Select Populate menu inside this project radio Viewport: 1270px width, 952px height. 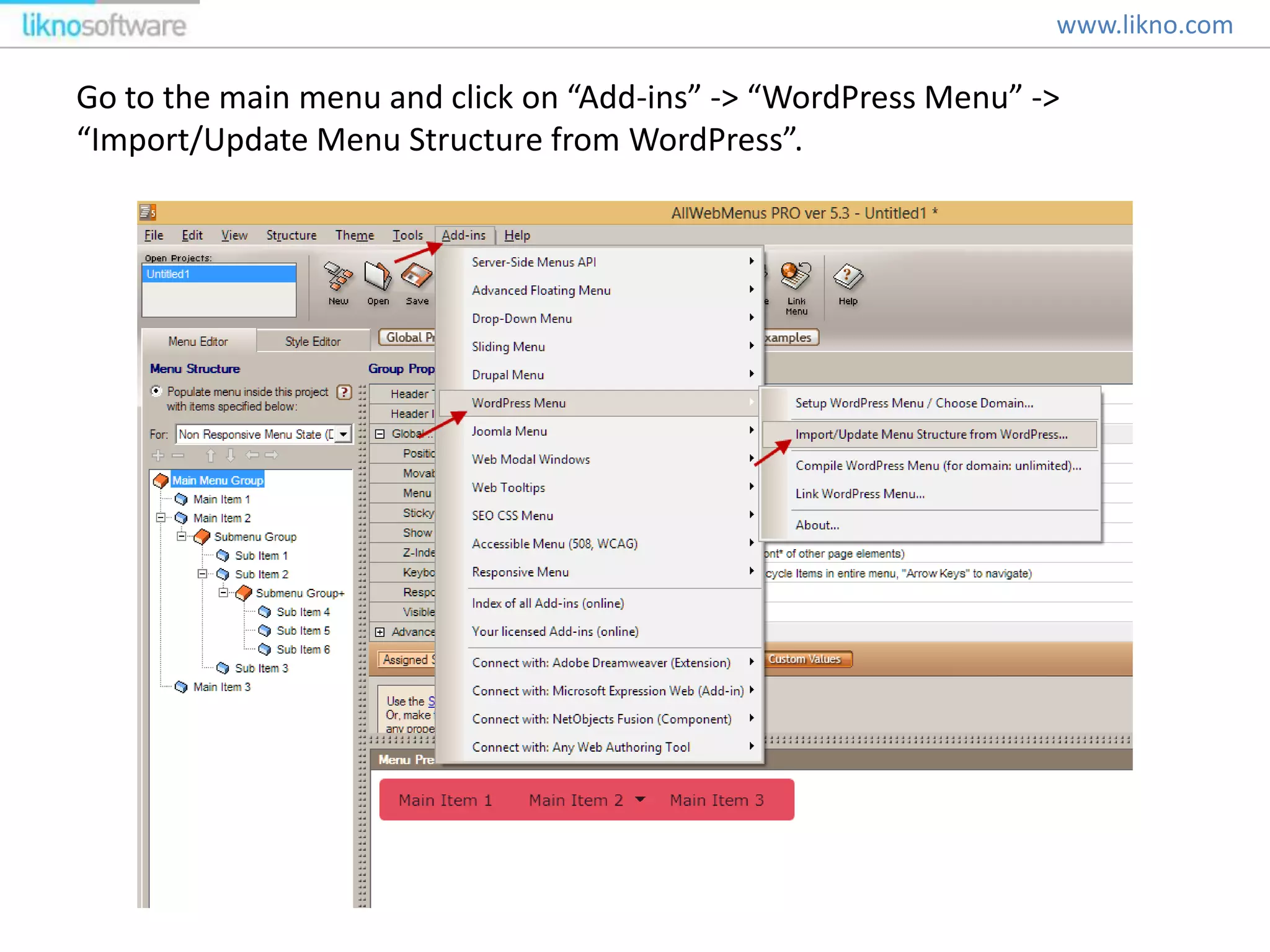(156, 391)
